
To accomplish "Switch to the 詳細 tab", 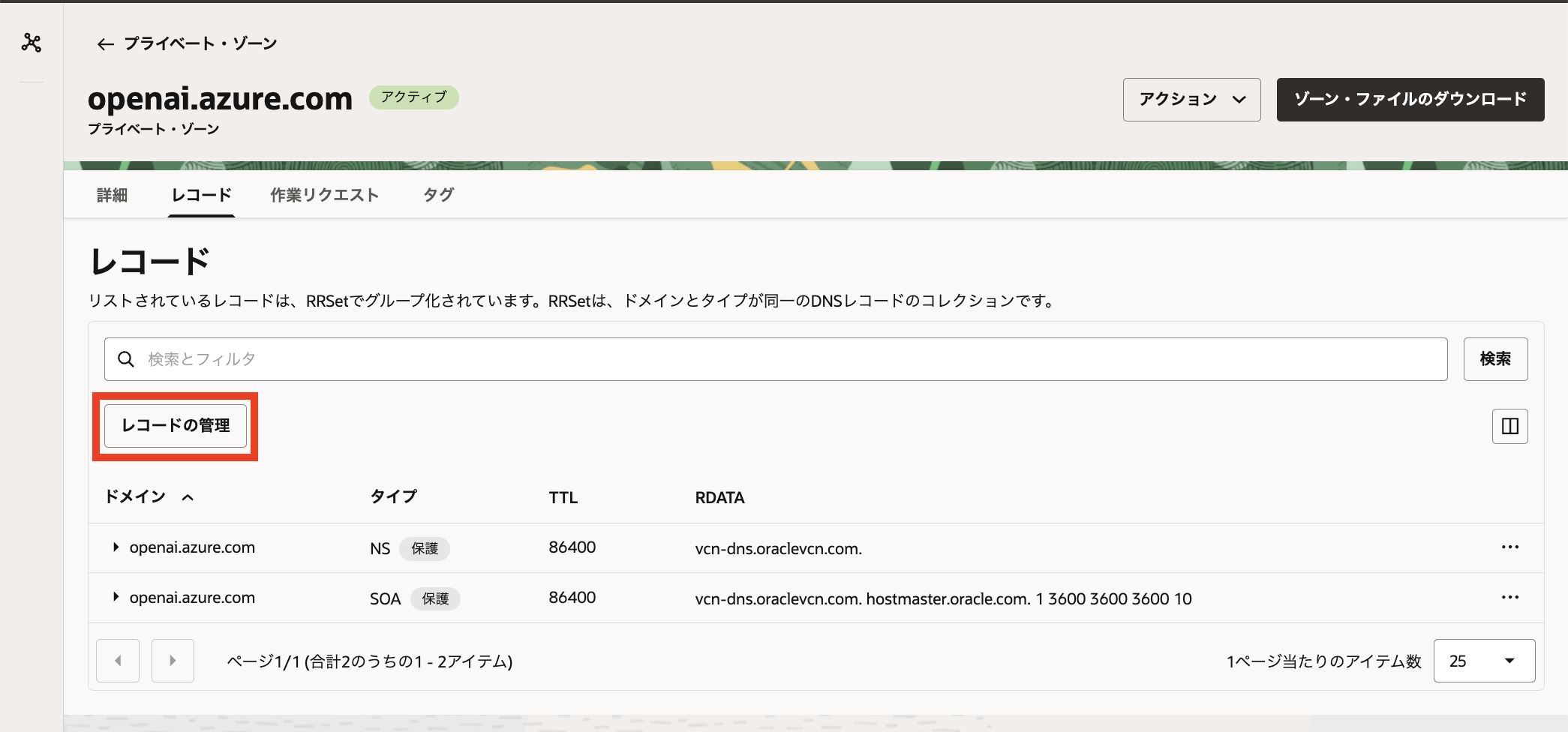I will point(113,195).
